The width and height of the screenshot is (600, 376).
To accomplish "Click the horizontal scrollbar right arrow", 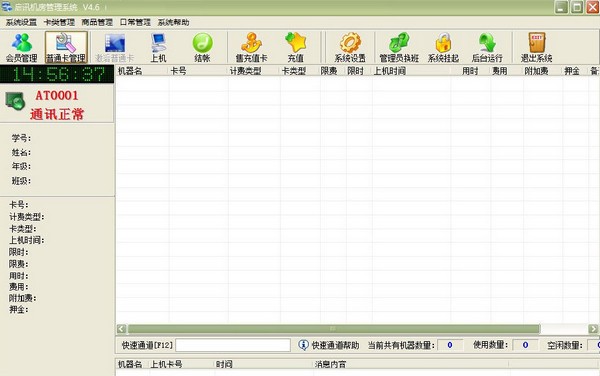I will [x=593, y=329].
